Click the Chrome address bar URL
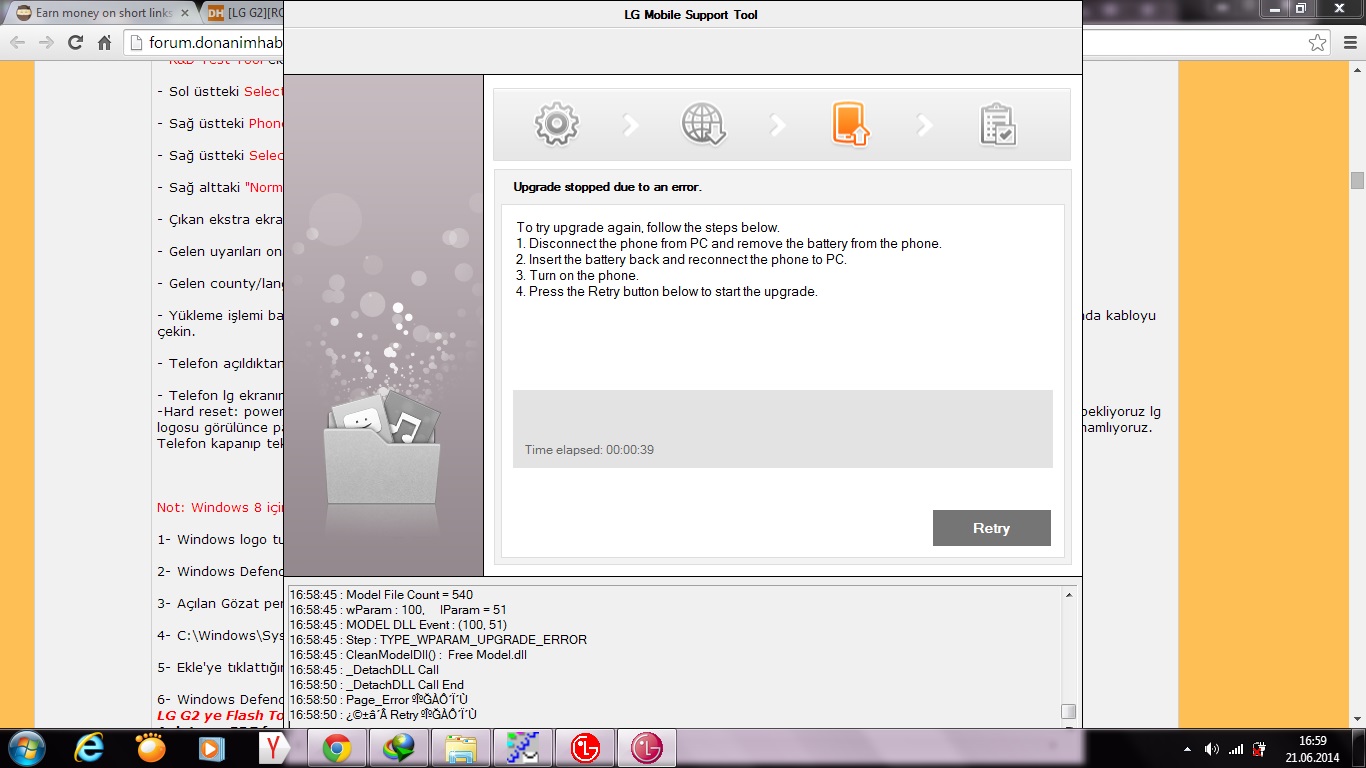The height and width of the screenshot is (768, 1366). tap(215, 43)
